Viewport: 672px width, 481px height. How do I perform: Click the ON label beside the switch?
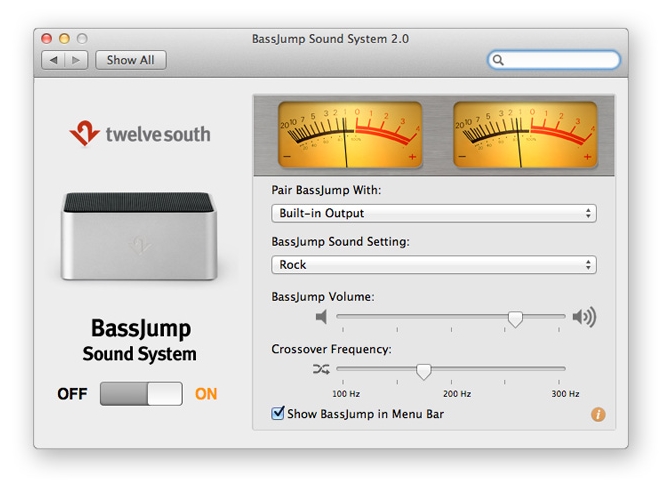(206, 394)
